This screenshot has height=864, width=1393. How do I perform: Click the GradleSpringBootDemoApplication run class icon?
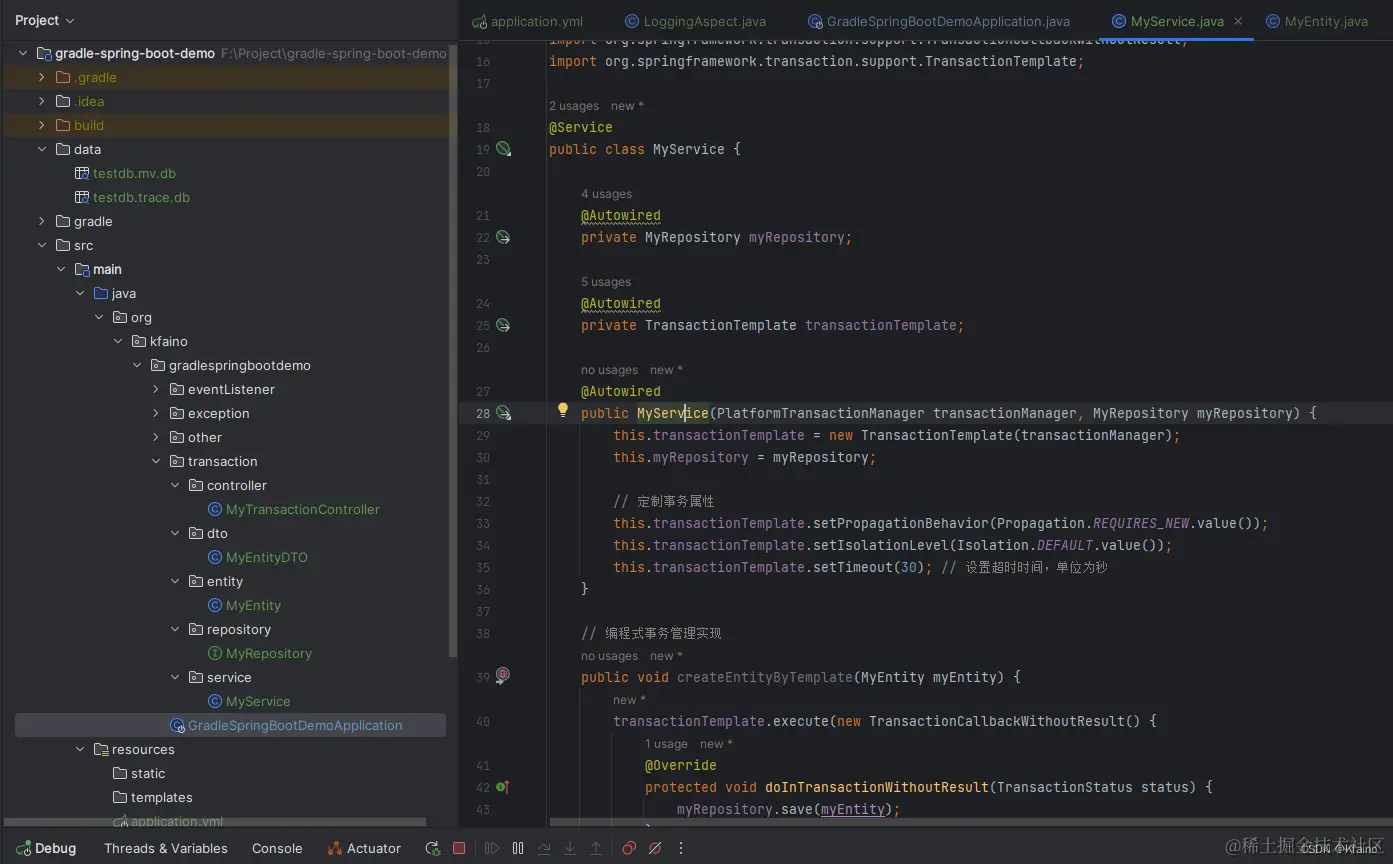pyautogui.click(x=177, y=725)
